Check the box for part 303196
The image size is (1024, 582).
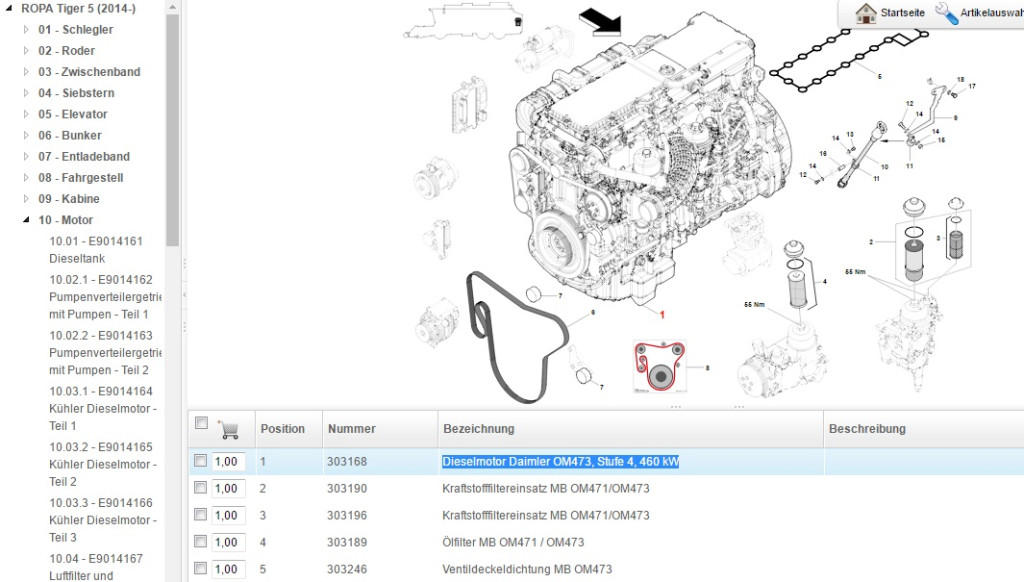click(200, 515)
